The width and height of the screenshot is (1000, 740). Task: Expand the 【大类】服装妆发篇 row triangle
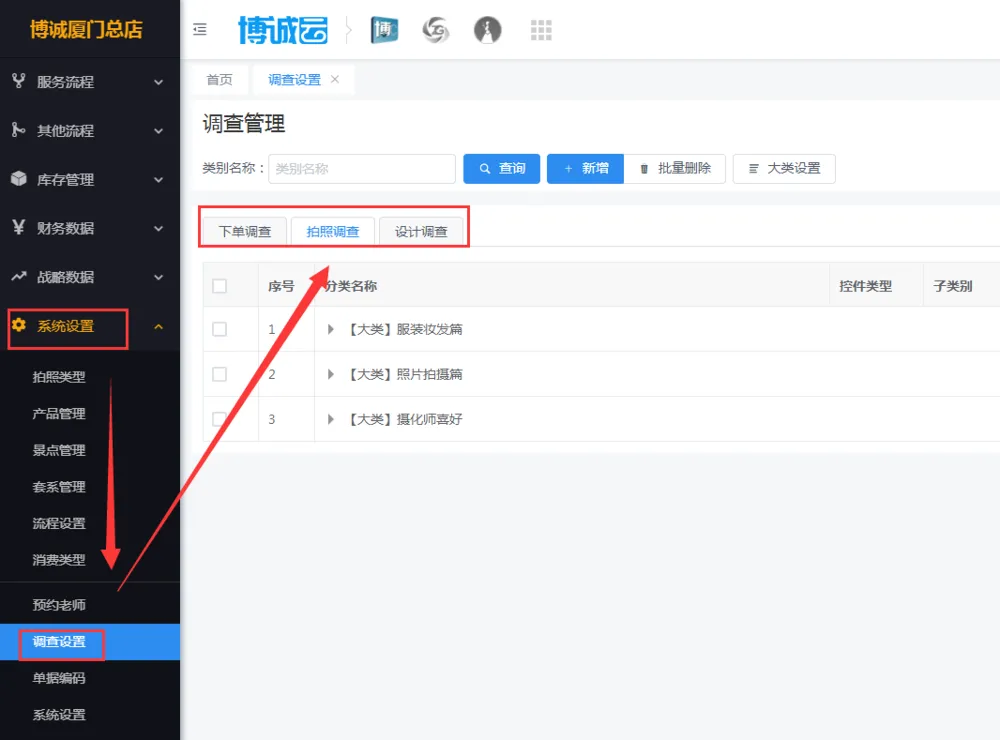point(331,329)
